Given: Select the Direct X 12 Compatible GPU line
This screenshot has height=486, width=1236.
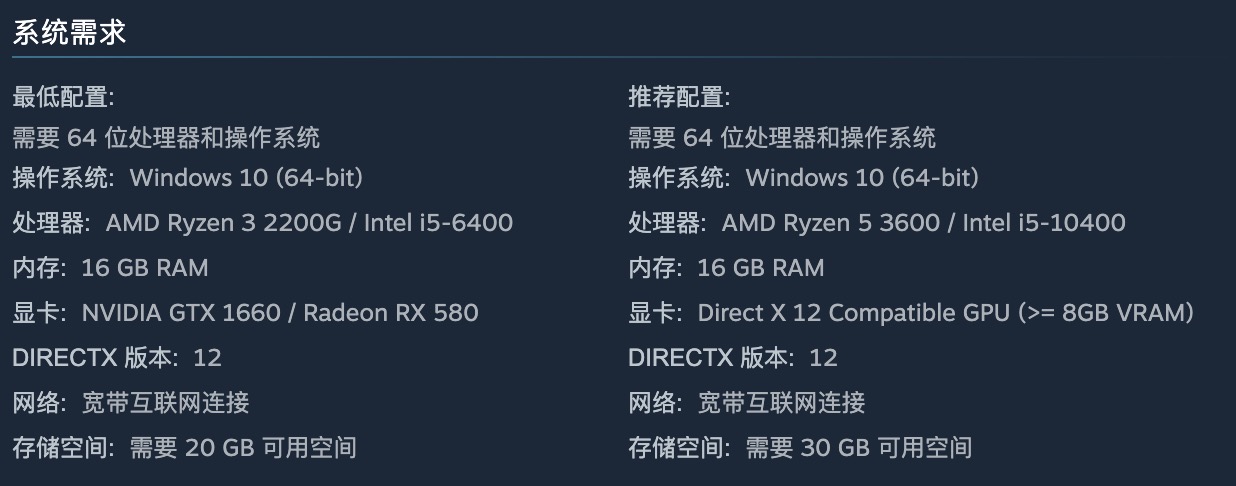Looking at the screenshot, I should click(x=911, y=312).
